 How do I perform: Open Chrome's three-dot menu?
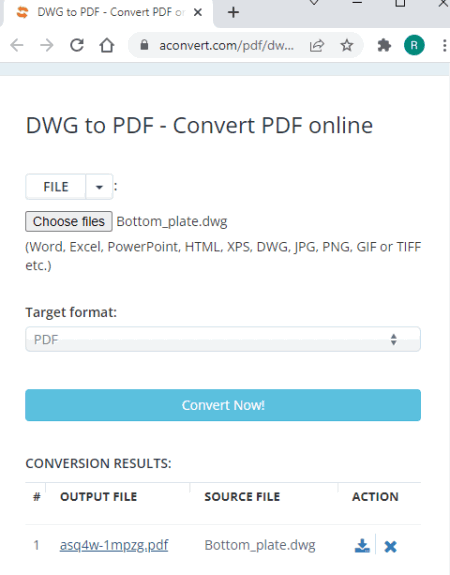coord(444,45)
